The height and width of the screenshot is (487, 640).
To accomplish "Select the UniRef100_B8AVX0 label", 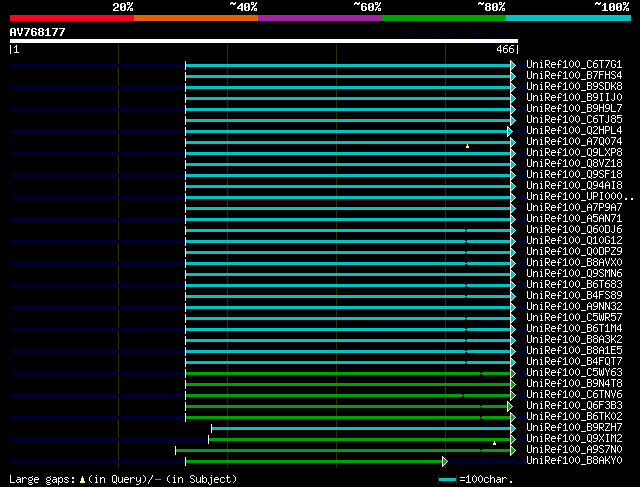I will (574, 263).
